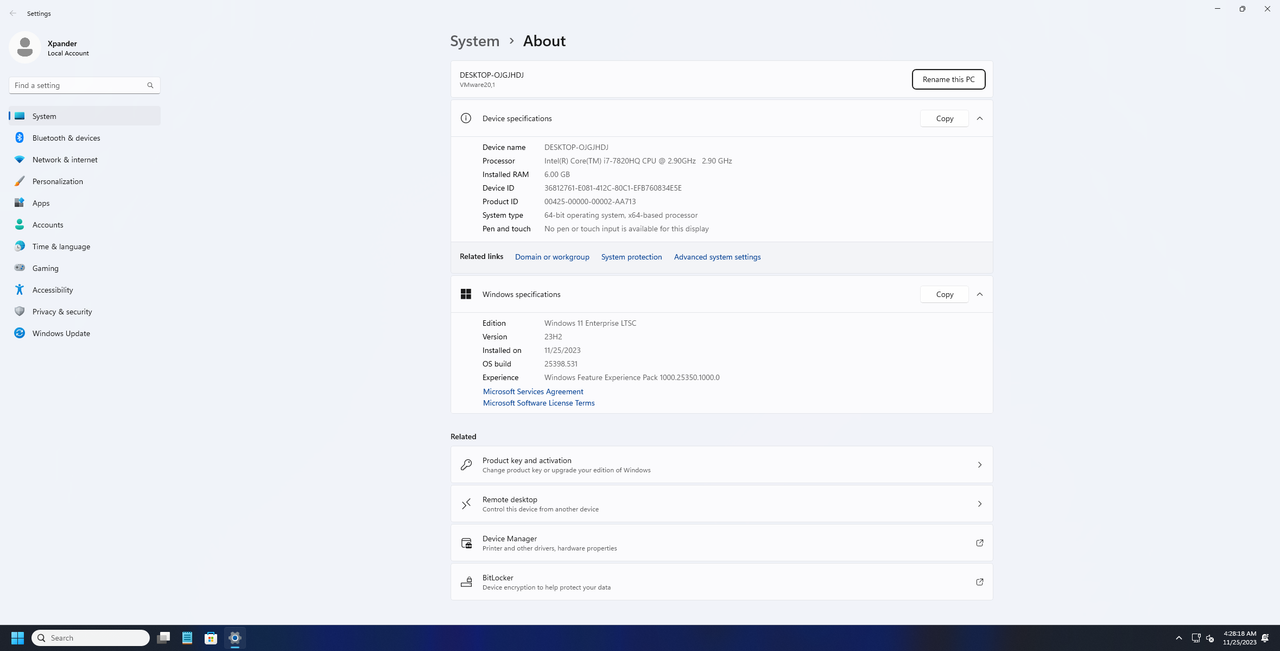Click the key icon beside Product key and activation

[x=466, y=465]
